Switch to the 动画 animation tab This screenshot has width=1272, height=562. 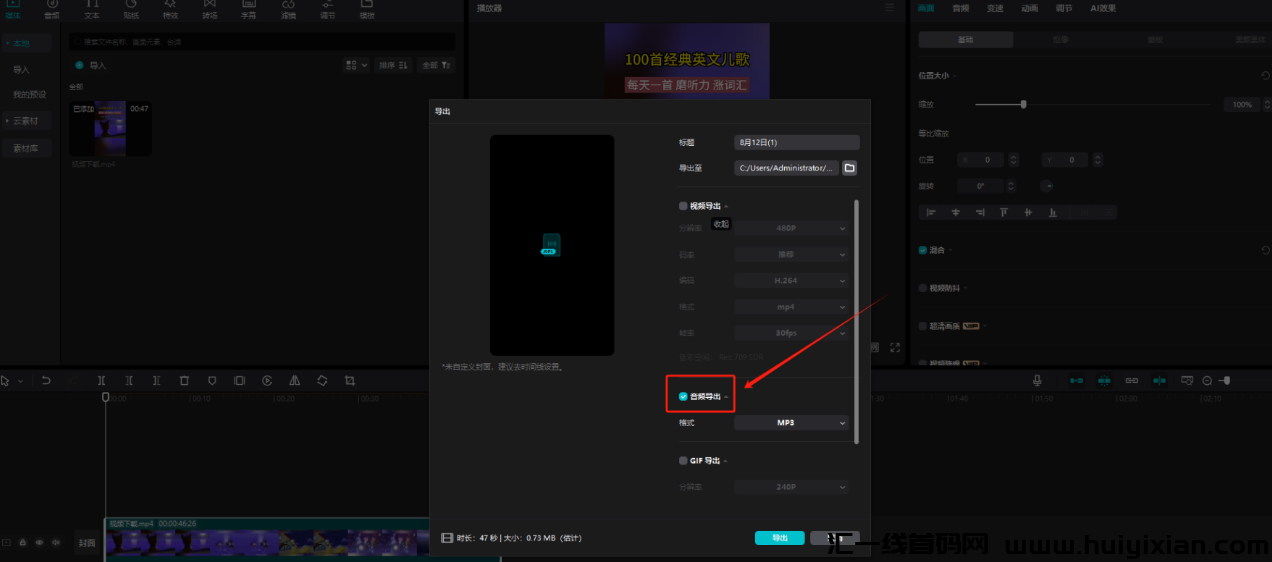(1029, 8)
